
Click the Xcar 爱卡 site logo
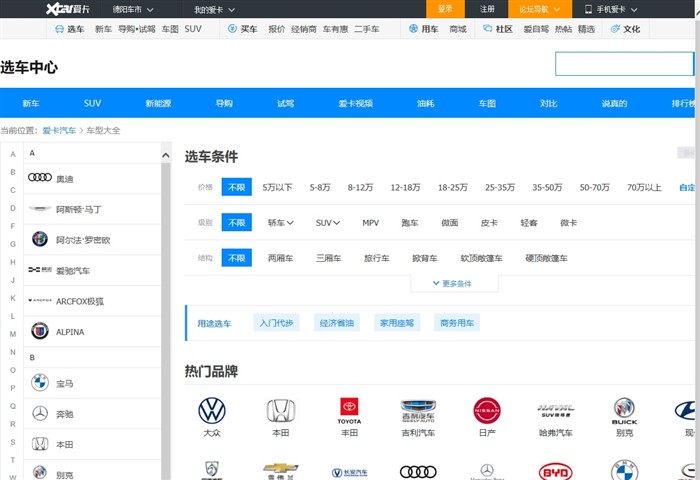(68, 9)
